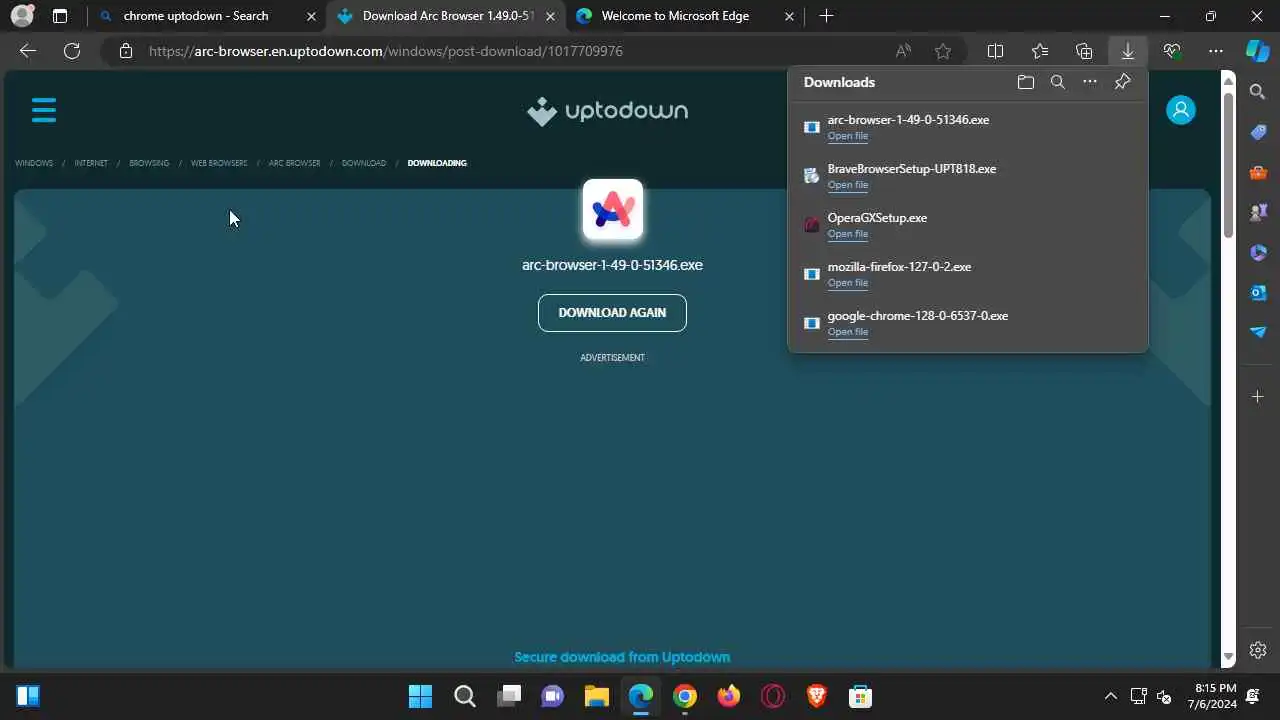Click the WEB BROWSERS breadcrumb

coord(219,163)
